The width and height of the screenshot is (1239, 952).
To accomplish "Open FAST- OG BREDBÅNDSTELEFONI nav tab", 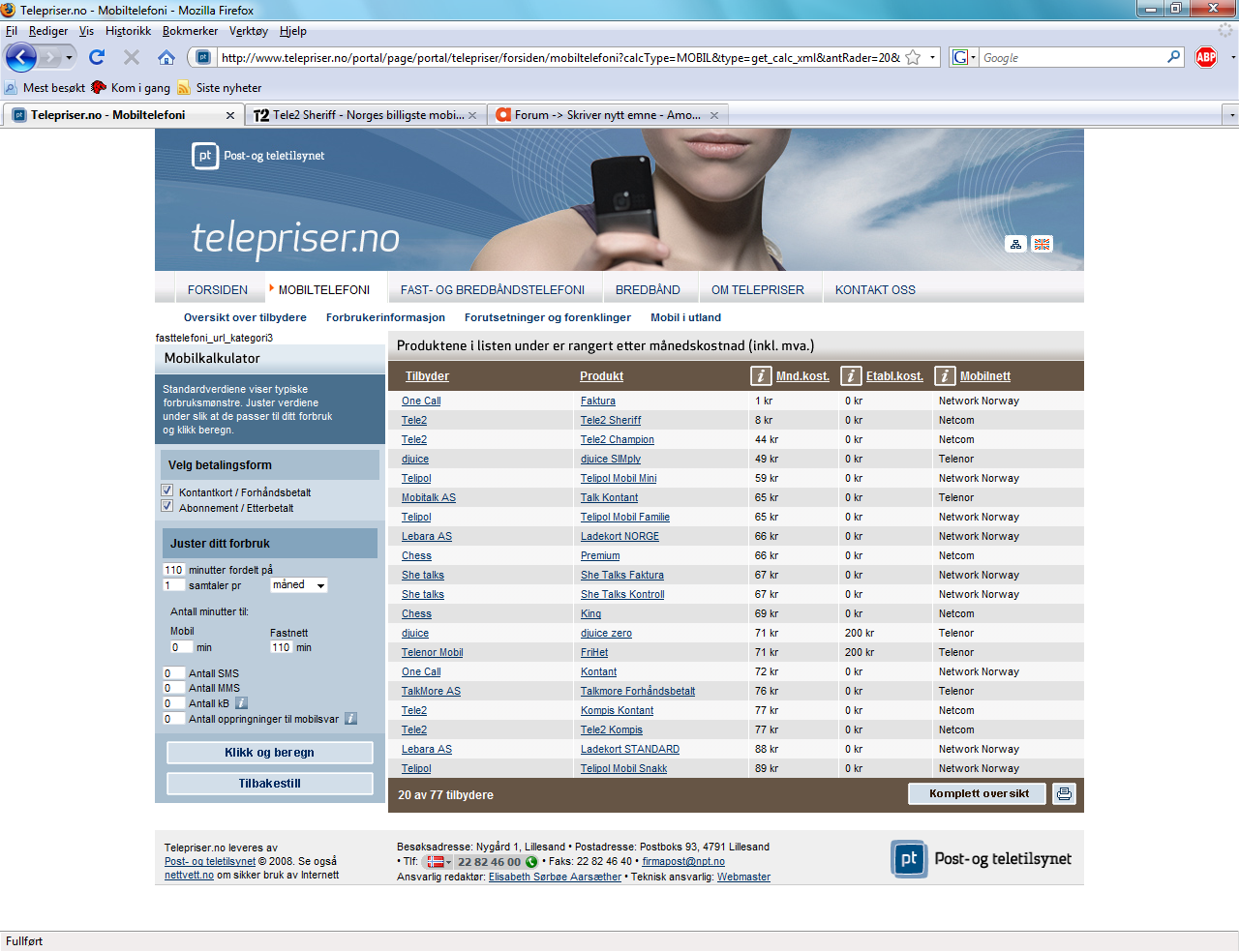I will 493,289.
